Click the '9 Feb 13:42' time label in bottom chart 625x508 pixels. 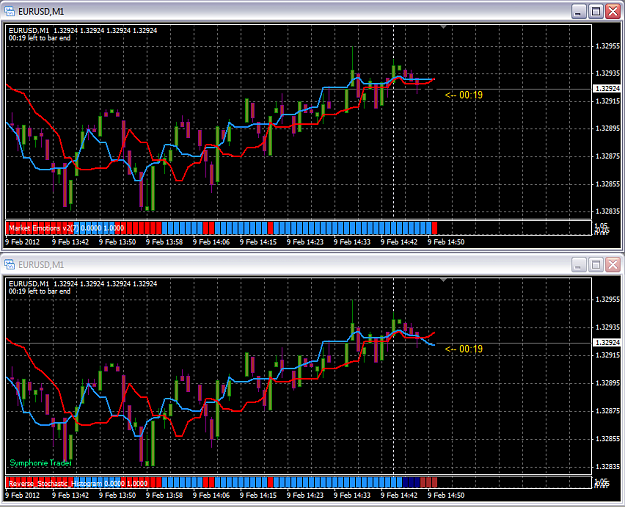[71, 496]
